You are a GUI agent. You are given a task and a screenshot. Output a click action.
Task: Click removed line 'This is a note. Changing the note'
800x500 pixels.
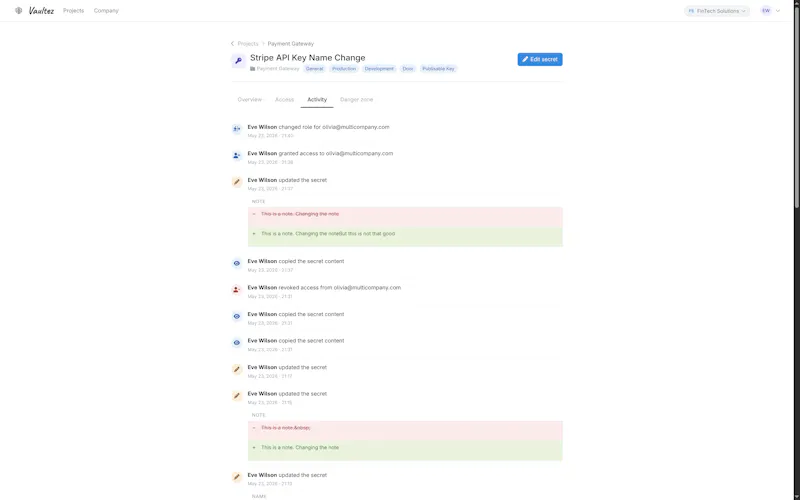point(300,214)
